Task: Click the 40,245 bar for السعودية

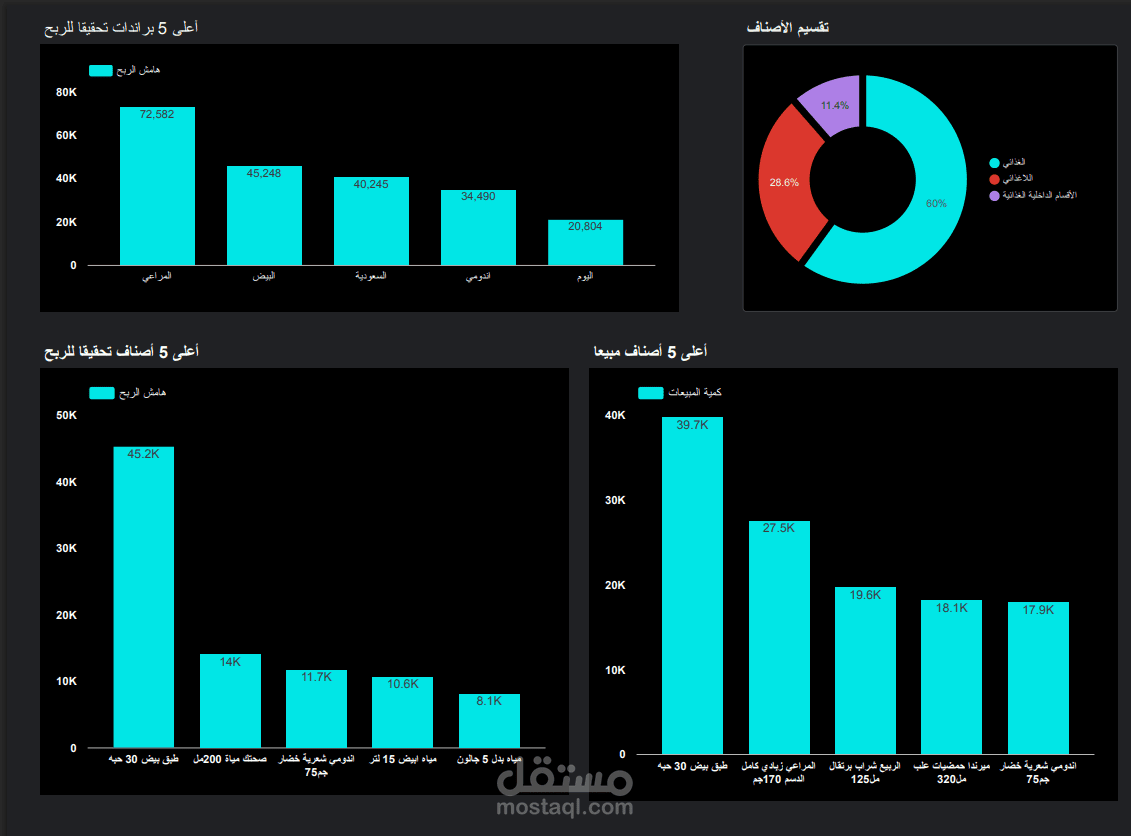Action: click(x=371, y=221)
